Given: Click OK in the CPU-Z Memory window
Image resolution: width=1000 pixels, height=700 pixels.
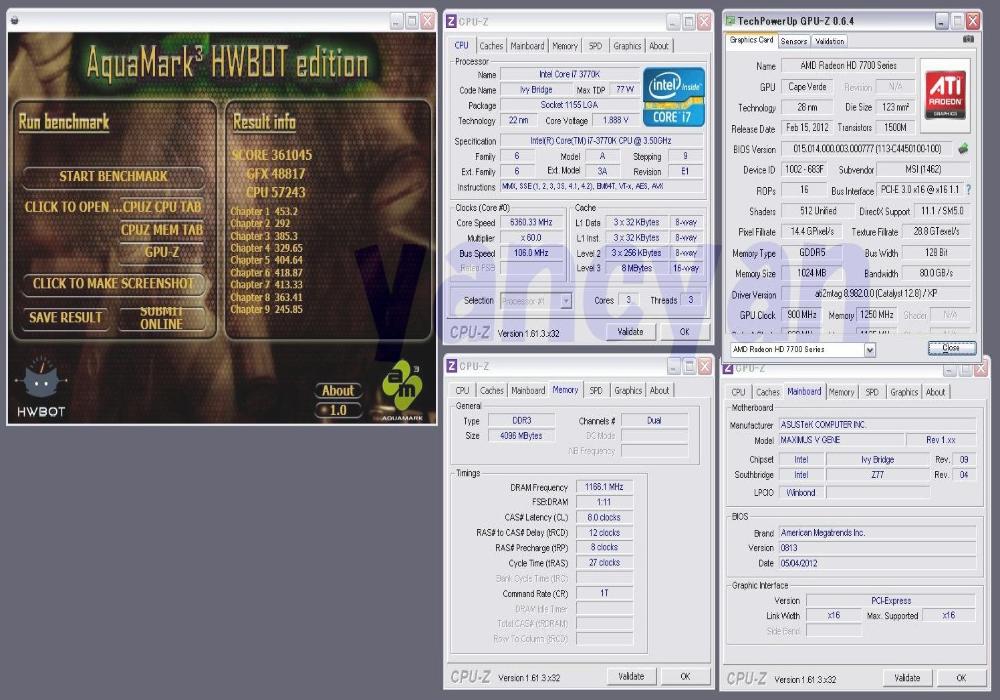Looking at the screenshot, I should click(x=685, y=676).
